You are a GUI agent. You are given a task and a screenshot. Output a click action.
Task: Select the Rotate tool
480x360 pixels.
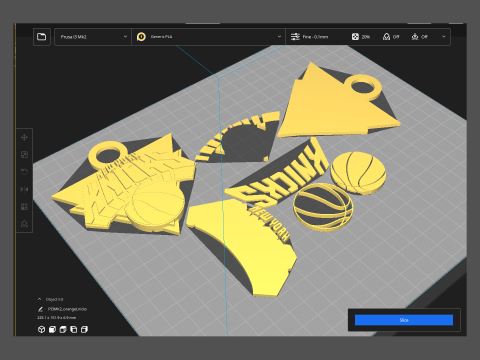coord(24,172)
